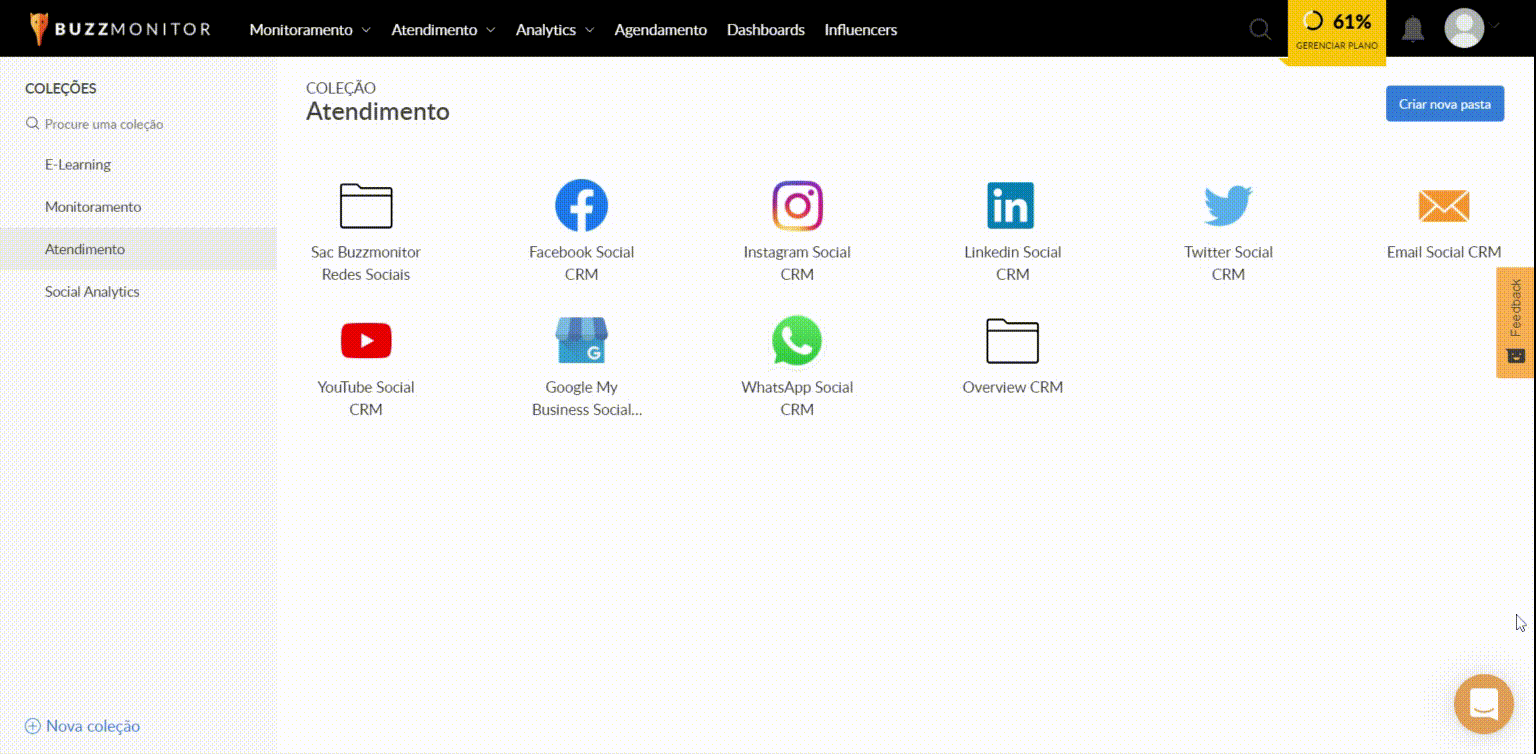Open the Instagram Social CRM icon
Screen dimensions: 1536x754
[797, 206]
